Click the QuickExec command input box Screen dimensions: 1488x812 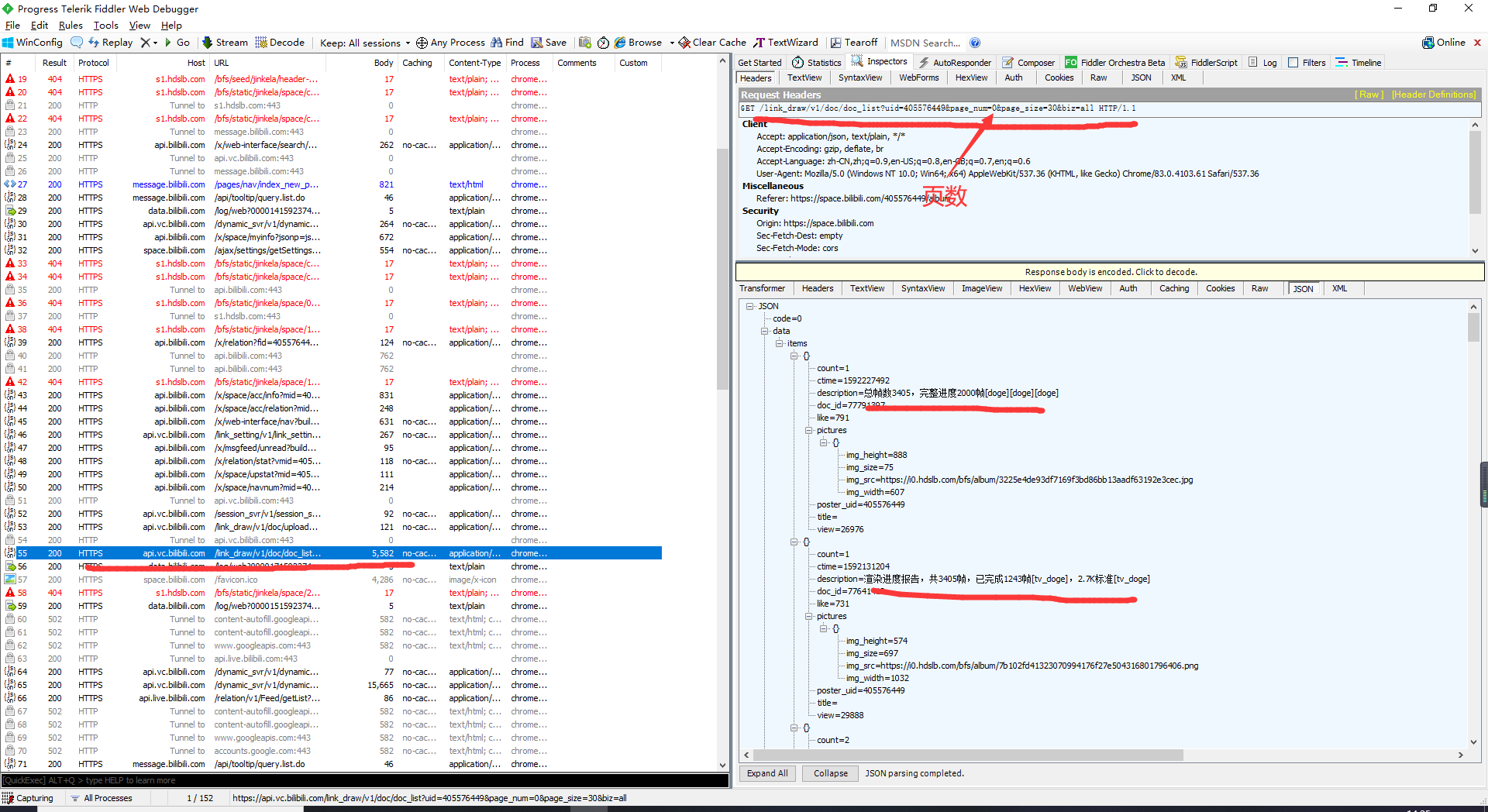point(364,780)
